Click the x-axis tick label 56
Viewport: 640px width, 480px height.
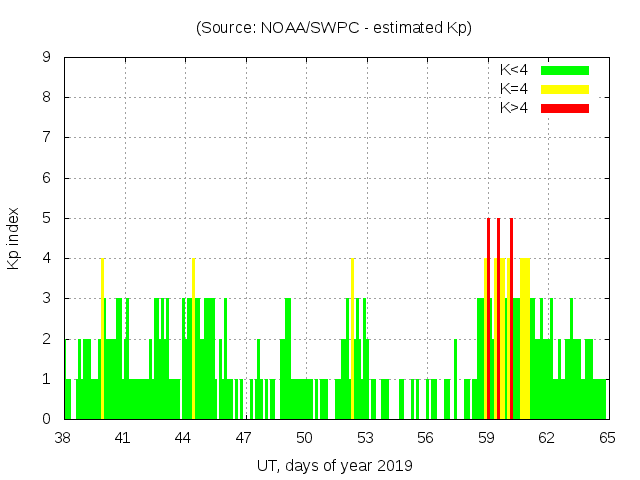425,438
